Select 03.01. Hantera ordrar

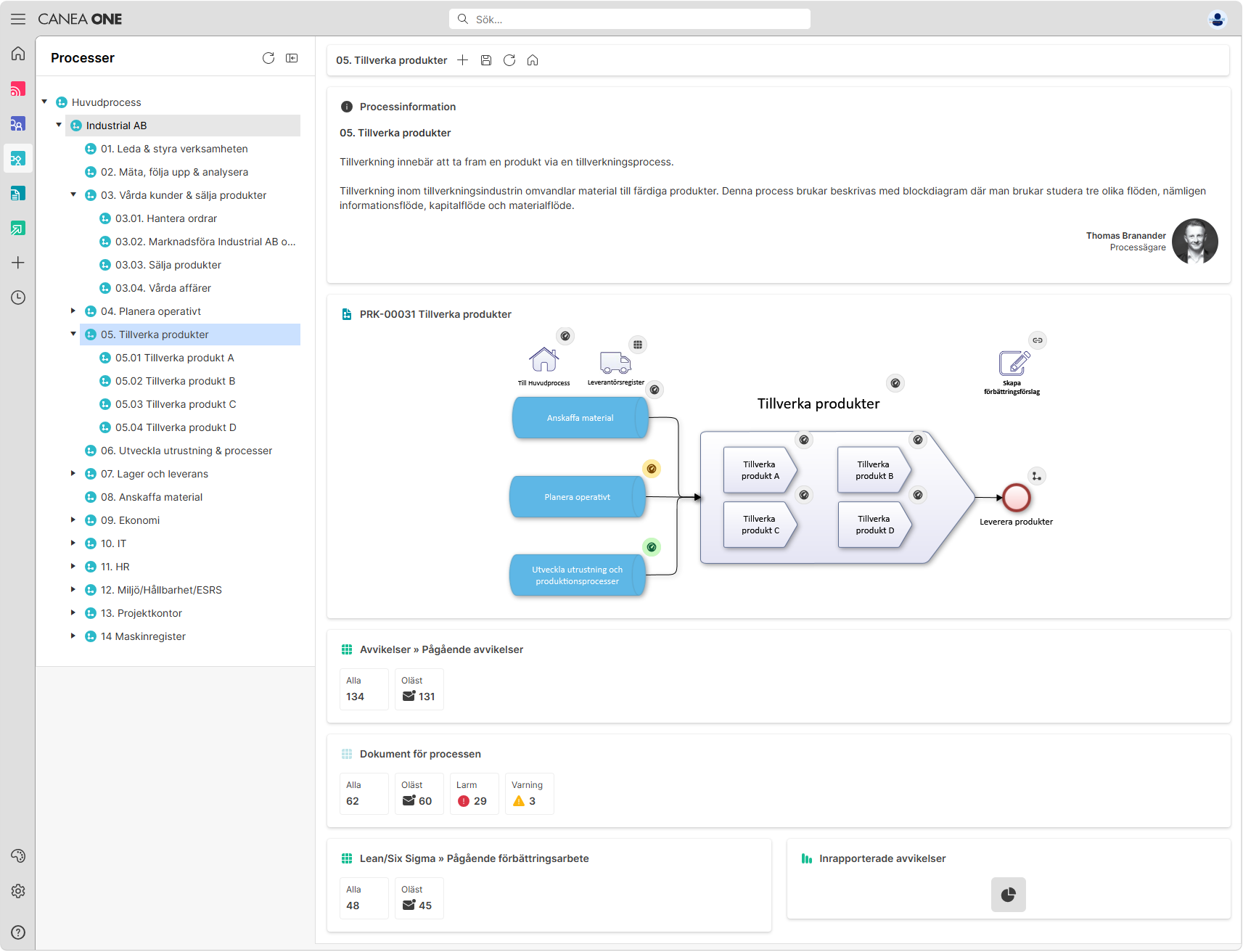[166, 218]
